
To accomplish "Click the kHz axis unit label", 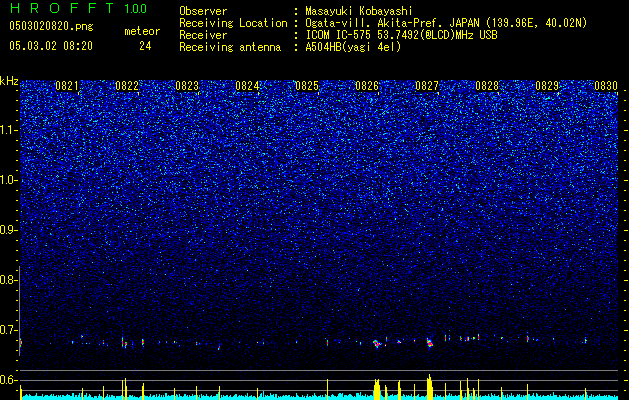I will tap(9, 81).
